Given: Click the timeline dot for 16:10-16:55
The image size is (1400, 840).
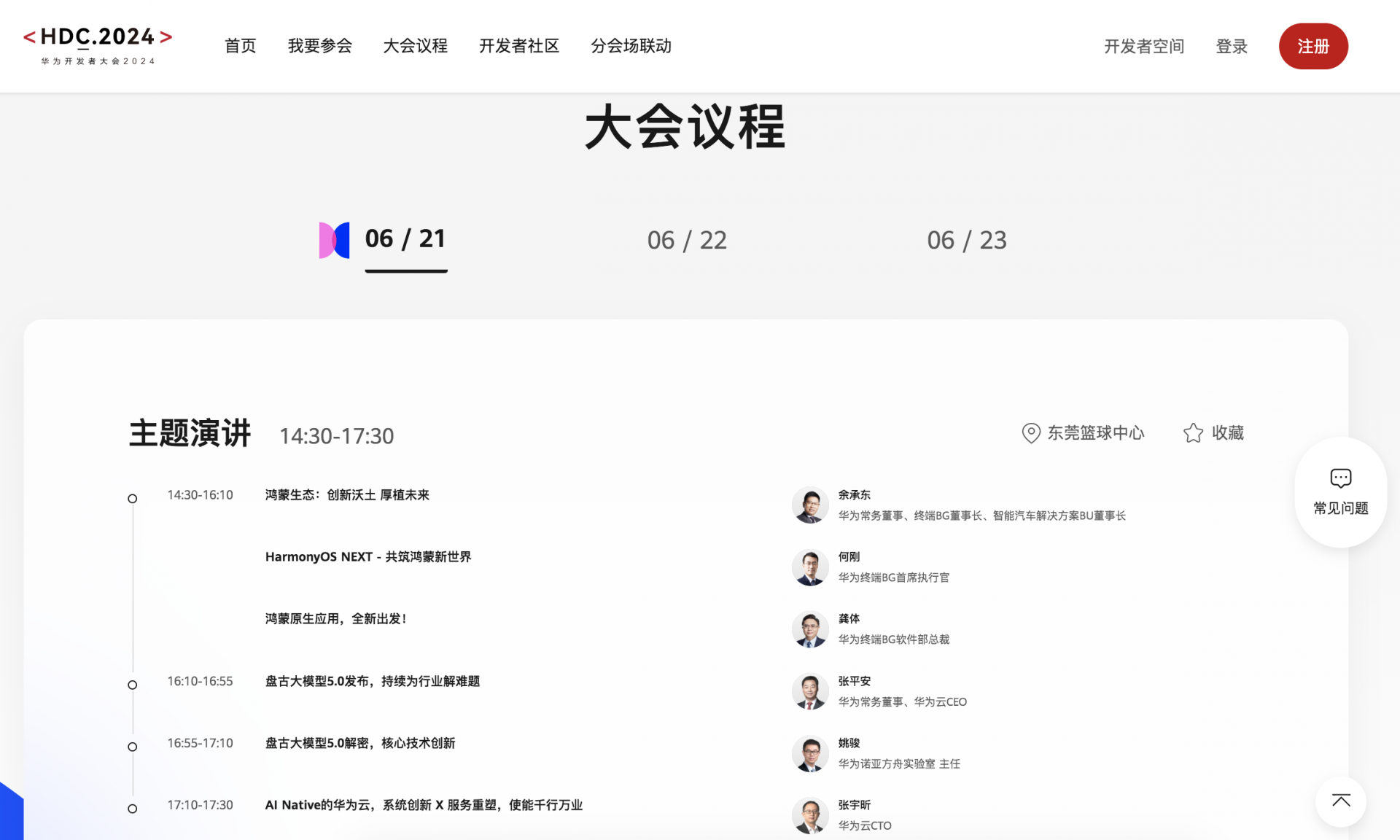Looking at the screenshot, I should coord(132,685).
